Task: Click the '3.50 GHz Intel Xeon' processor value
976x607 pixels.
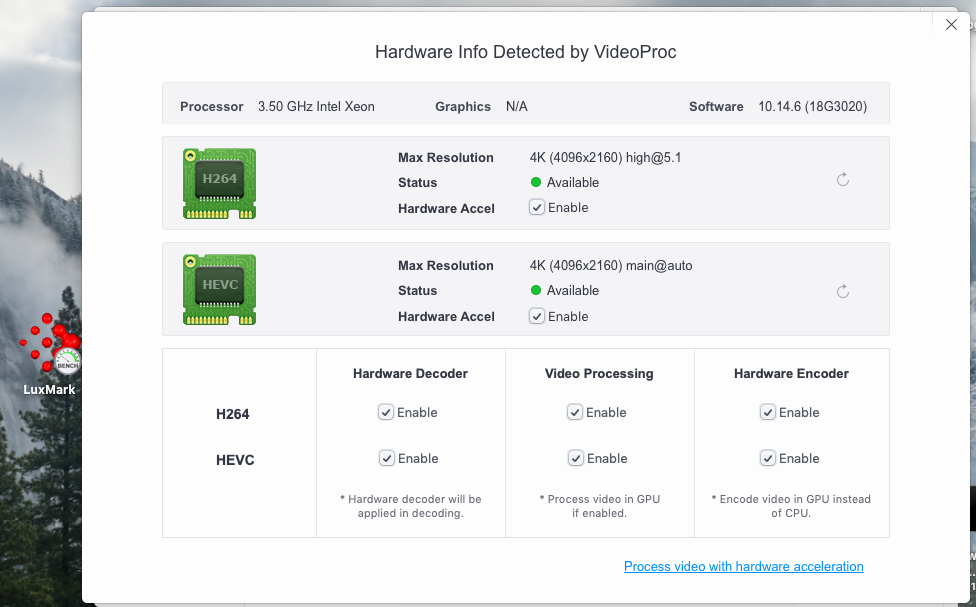Action: 316,106
